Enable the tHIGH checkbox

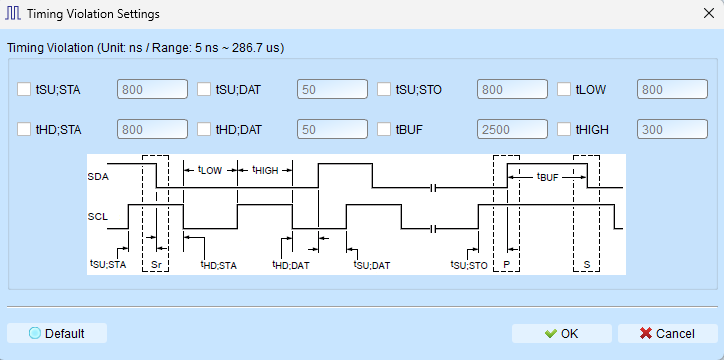tap(564, 130)
